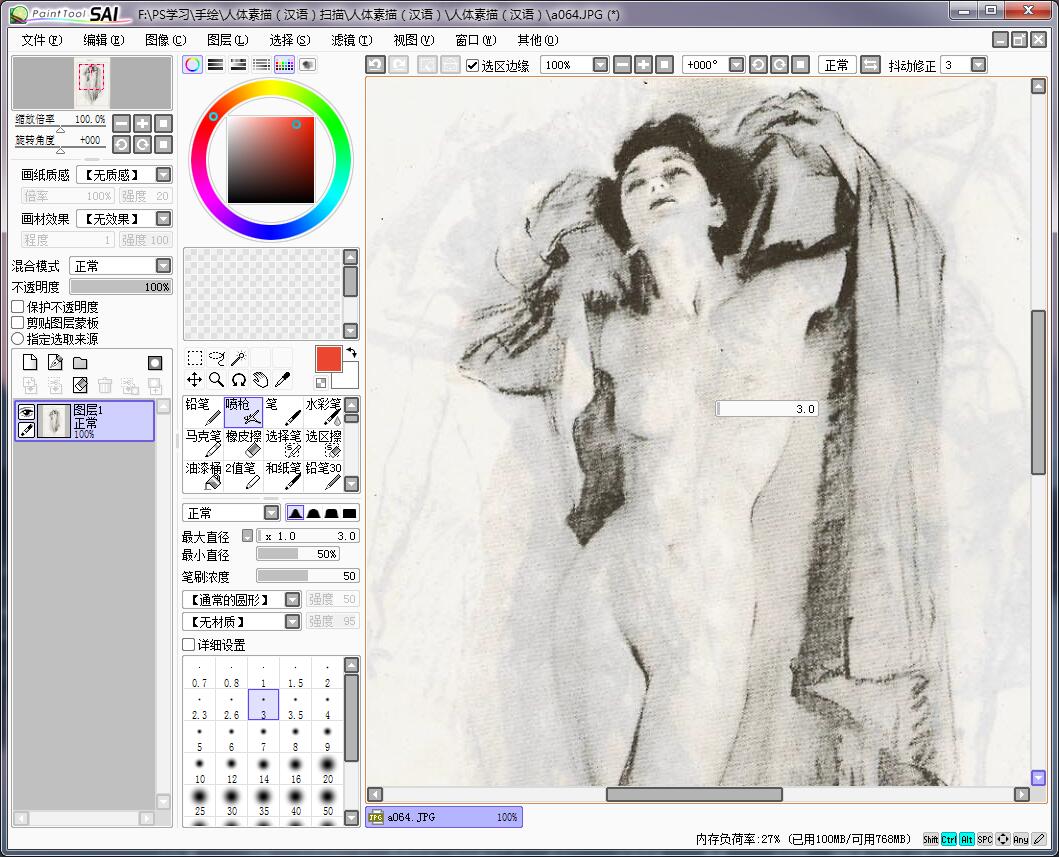The image size is (1059, 857).
Task: Choose the 油漆桶 paint bucket tool
Action: click(203, 475)
